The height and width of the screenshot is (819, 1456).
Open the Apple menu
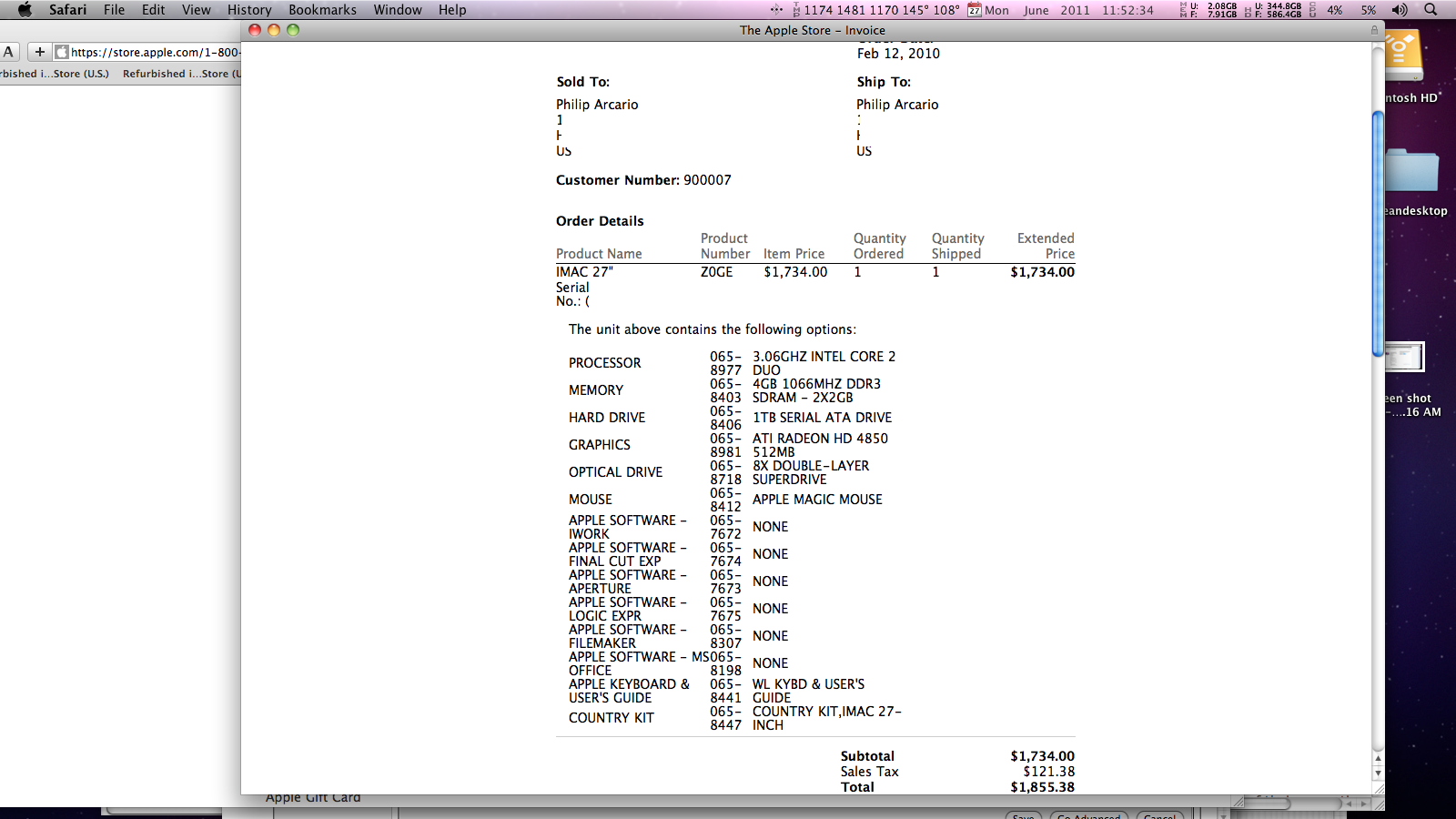point(25,10)
